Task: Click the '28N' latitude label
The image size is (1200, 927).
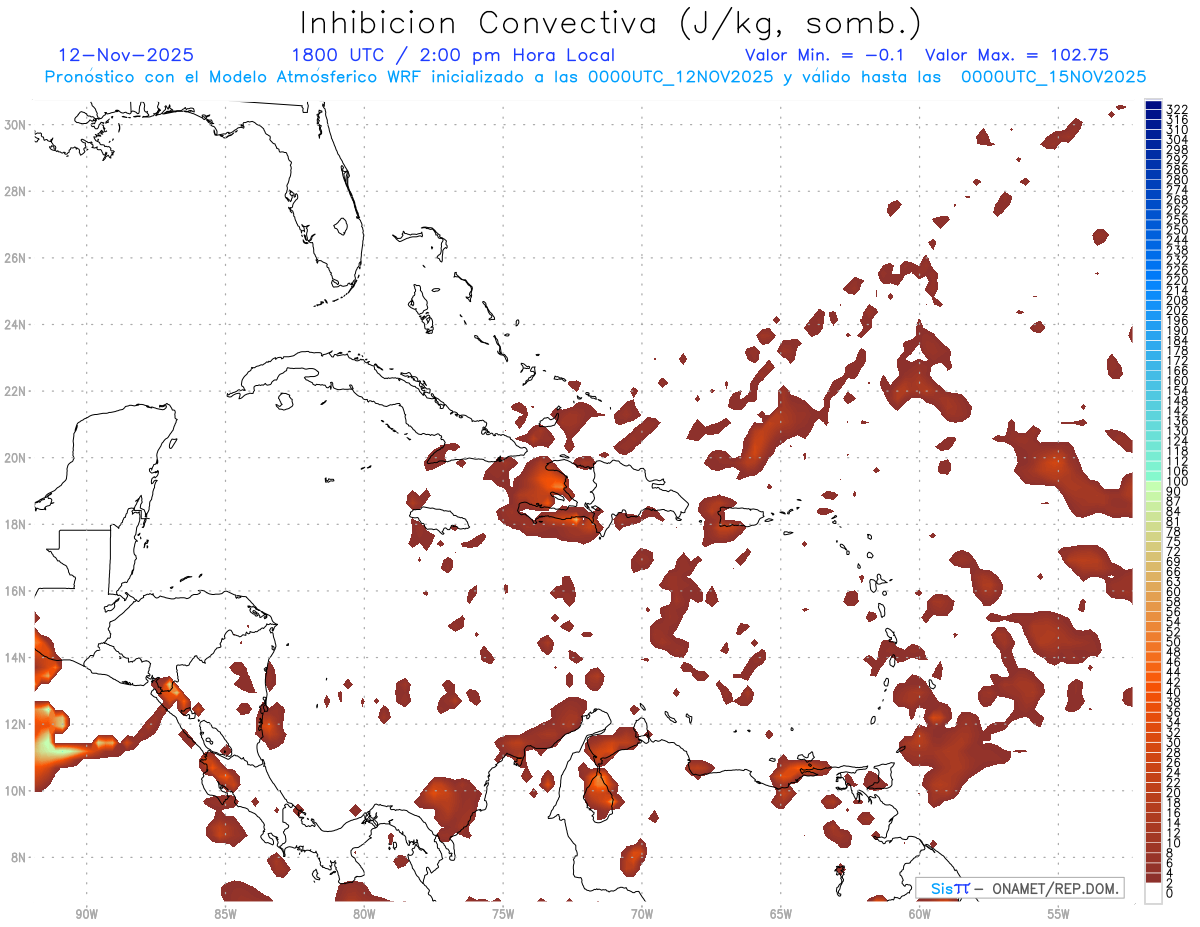Action: point(16,191)
